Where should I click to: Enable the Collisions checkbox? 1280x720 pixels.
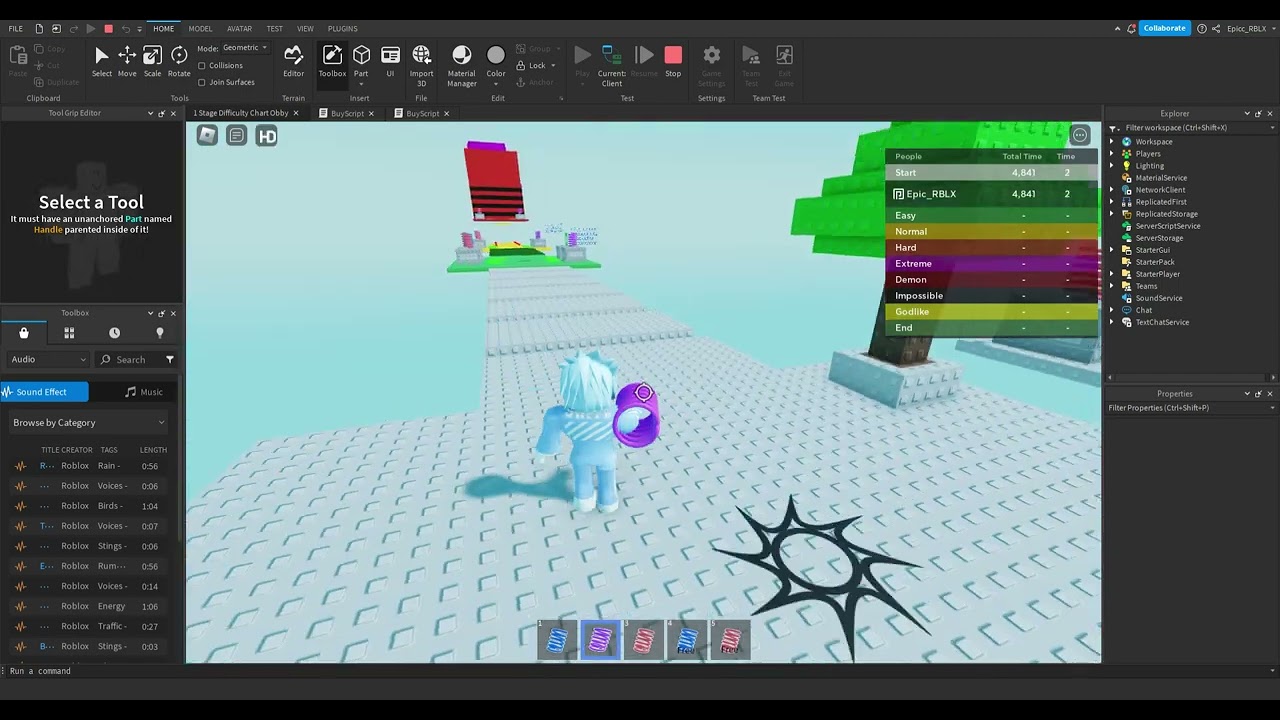[x=202, y=66]
